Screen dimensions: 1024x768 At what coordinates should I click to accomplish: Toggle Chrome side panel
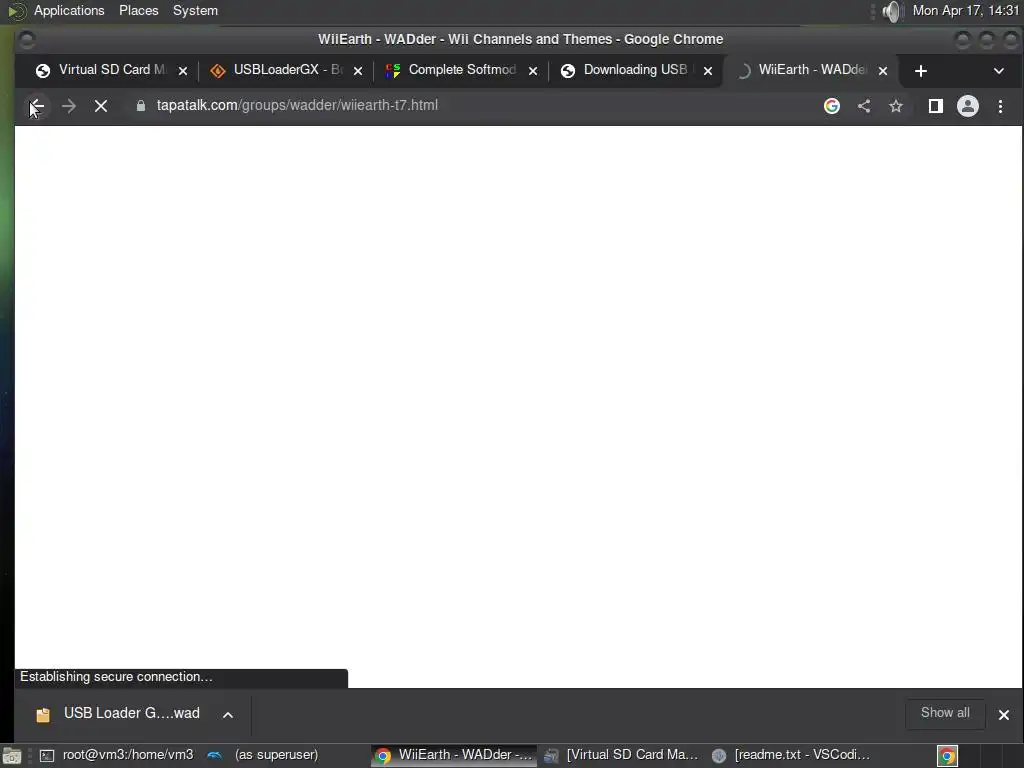click(x=935, y=106)
